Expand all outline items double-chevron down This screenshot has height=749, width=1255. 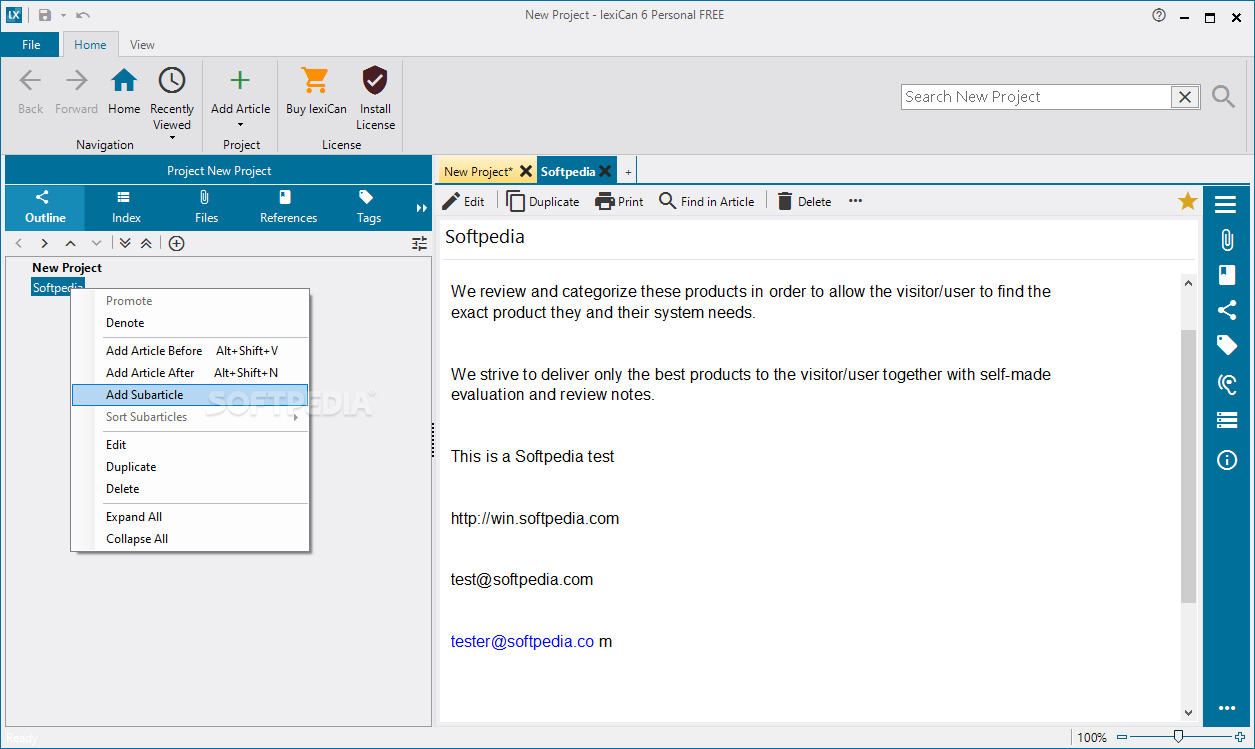coord(125,244)
